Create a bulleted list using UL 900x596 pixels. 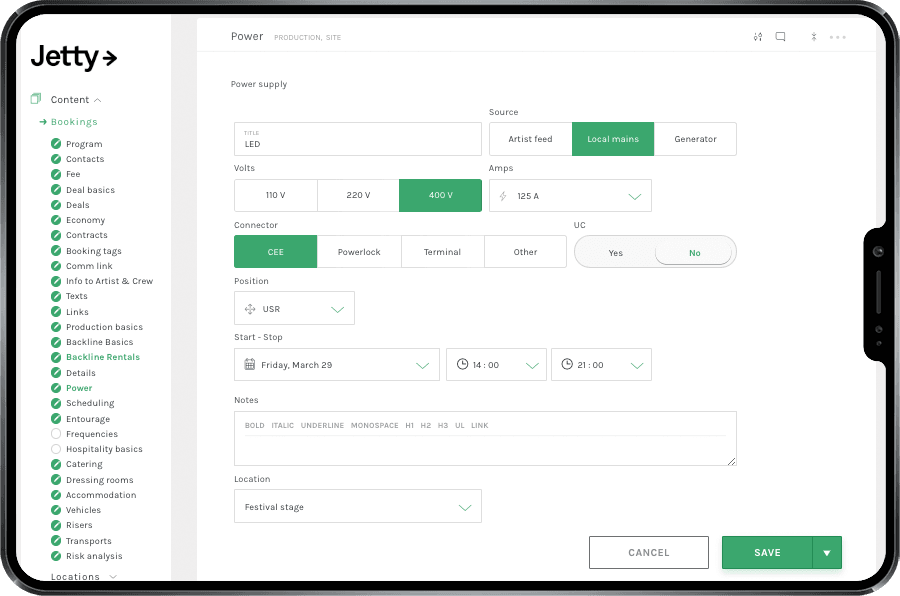coord(458,425)
